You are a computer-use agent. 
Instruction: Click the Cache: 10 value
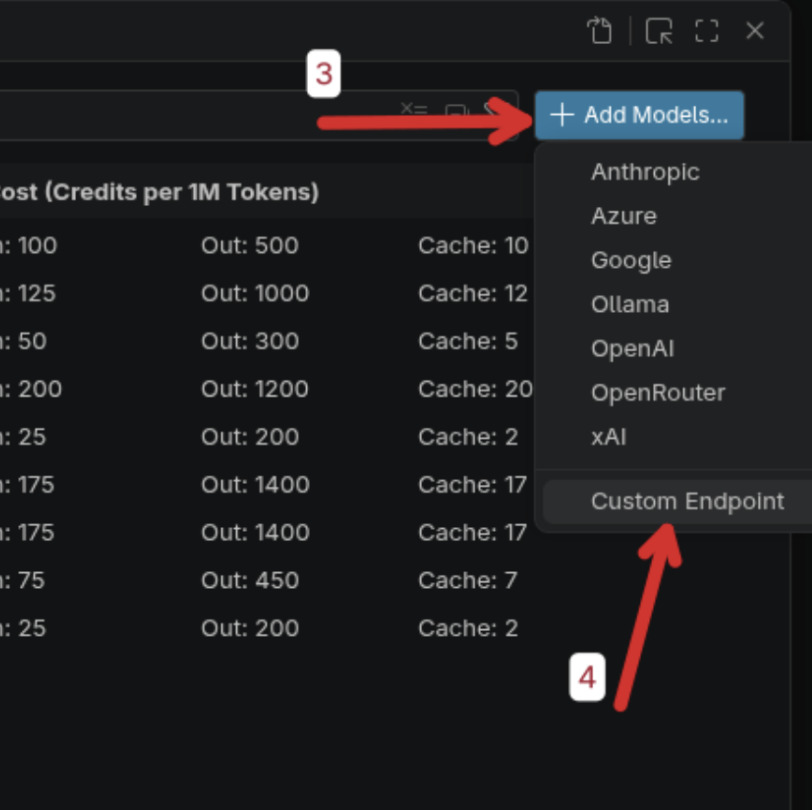point(473,245)
